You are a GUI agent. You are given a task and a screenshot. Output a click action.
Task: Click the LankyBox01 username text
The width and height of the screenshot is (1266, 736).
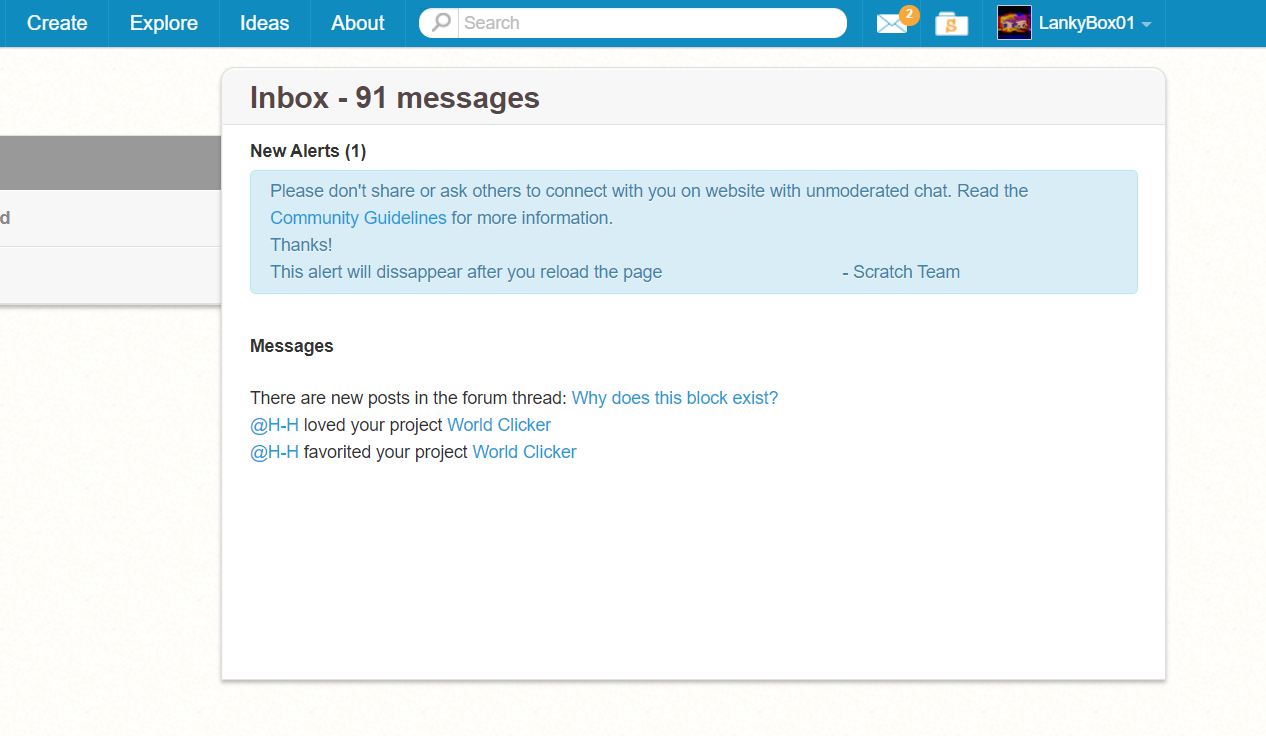coord(1087,23)
